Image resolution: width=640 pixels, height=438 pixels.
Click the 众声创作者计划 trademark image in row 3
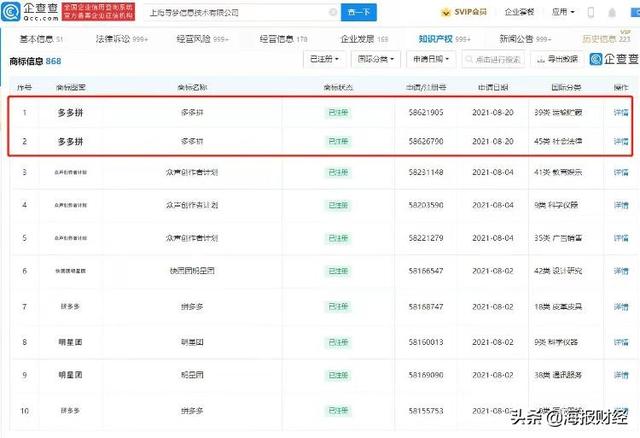click(71, 172)
